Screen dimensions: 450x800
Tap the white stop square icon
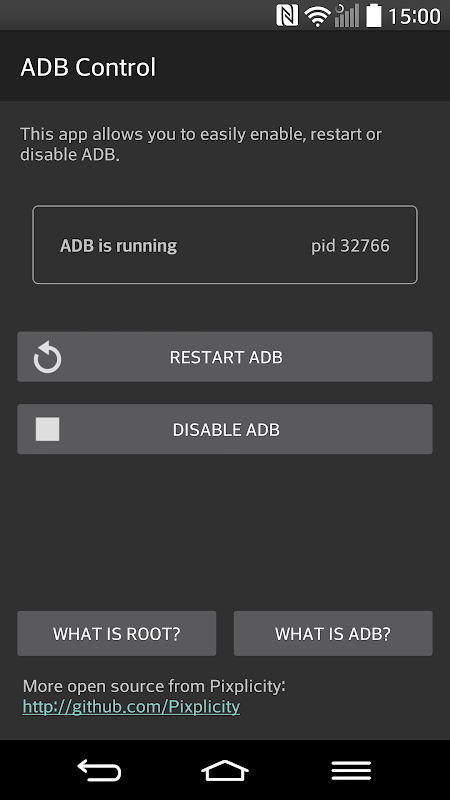coord(47,429)
